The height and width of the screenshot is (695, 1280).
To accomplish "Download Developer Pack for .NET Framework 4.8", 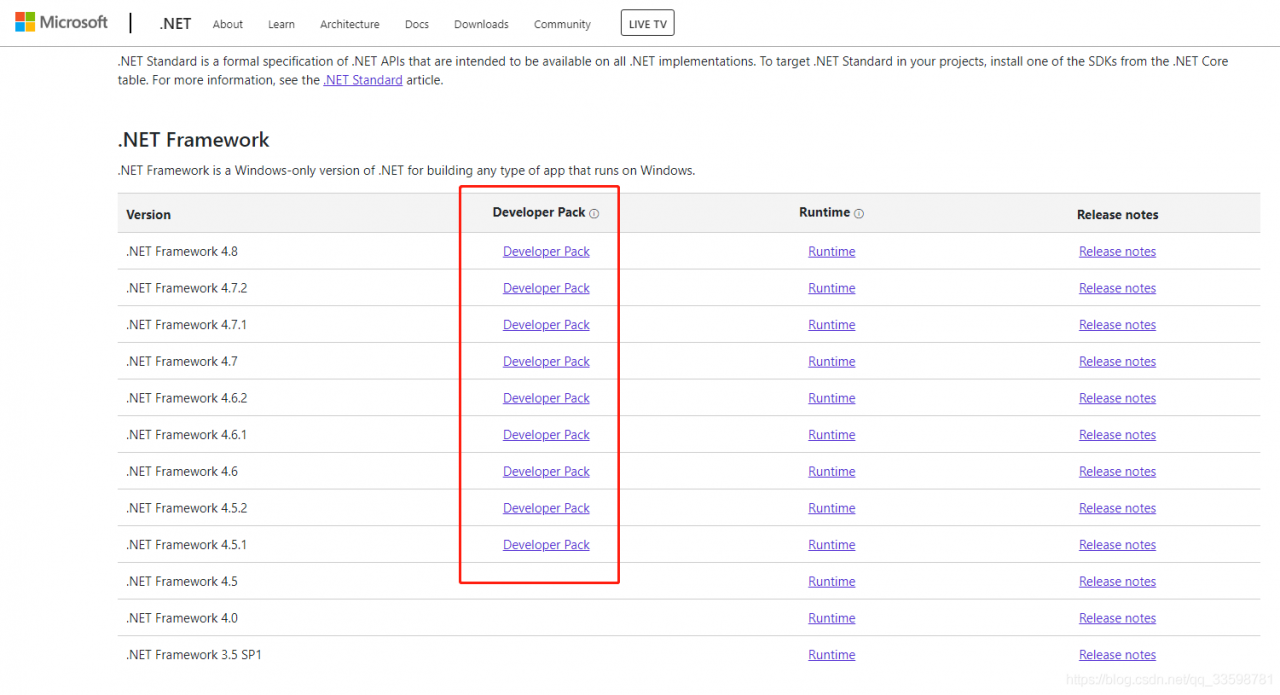I will tap(546, 252).
